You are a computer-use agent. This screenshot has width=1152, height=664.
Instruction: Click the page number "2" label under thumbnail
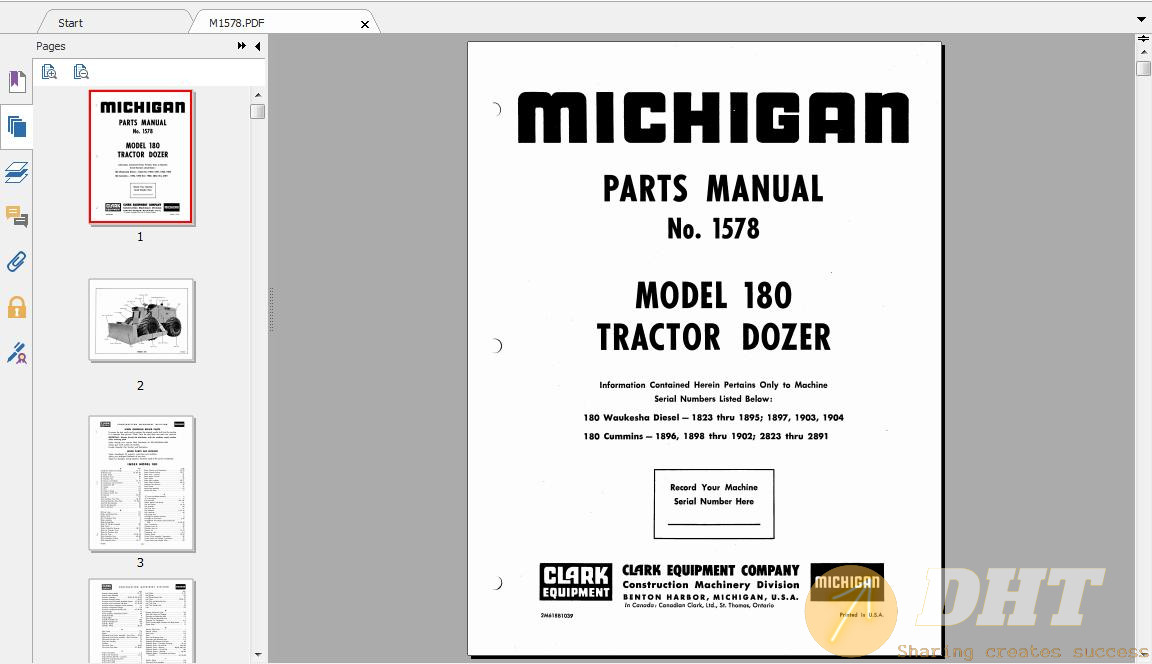coord(140,386)
